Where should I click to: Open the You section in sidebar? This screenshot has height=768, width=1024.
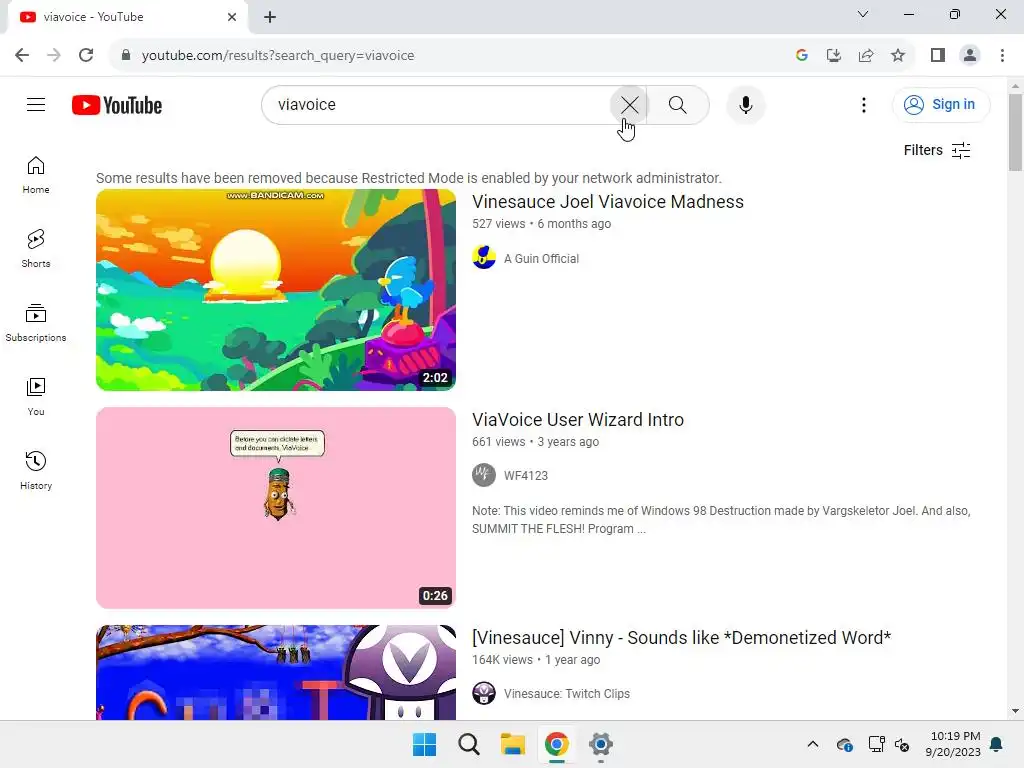point(36,396)
